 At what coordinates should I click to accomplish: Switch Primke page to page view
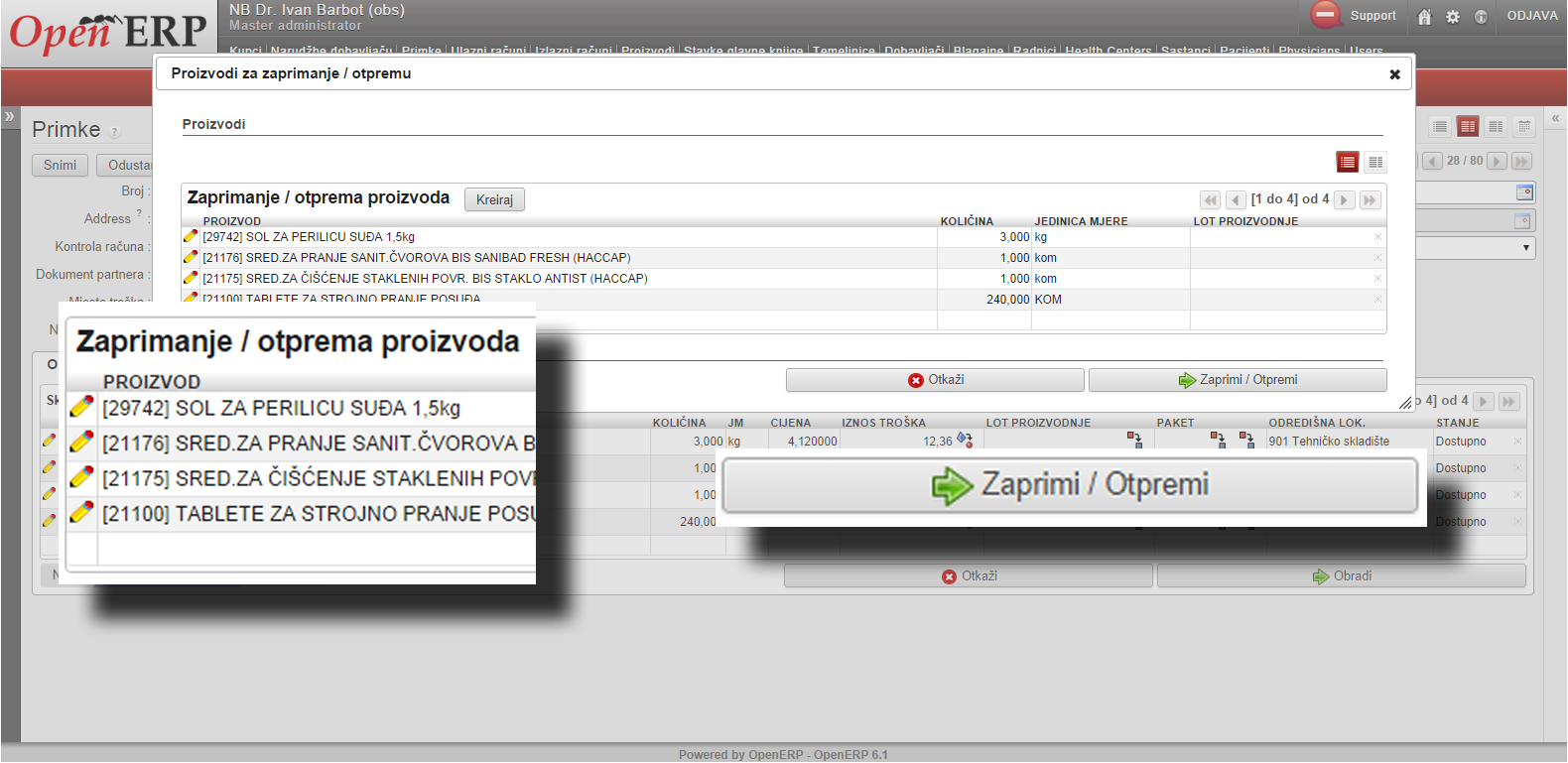coord(1496,126)
